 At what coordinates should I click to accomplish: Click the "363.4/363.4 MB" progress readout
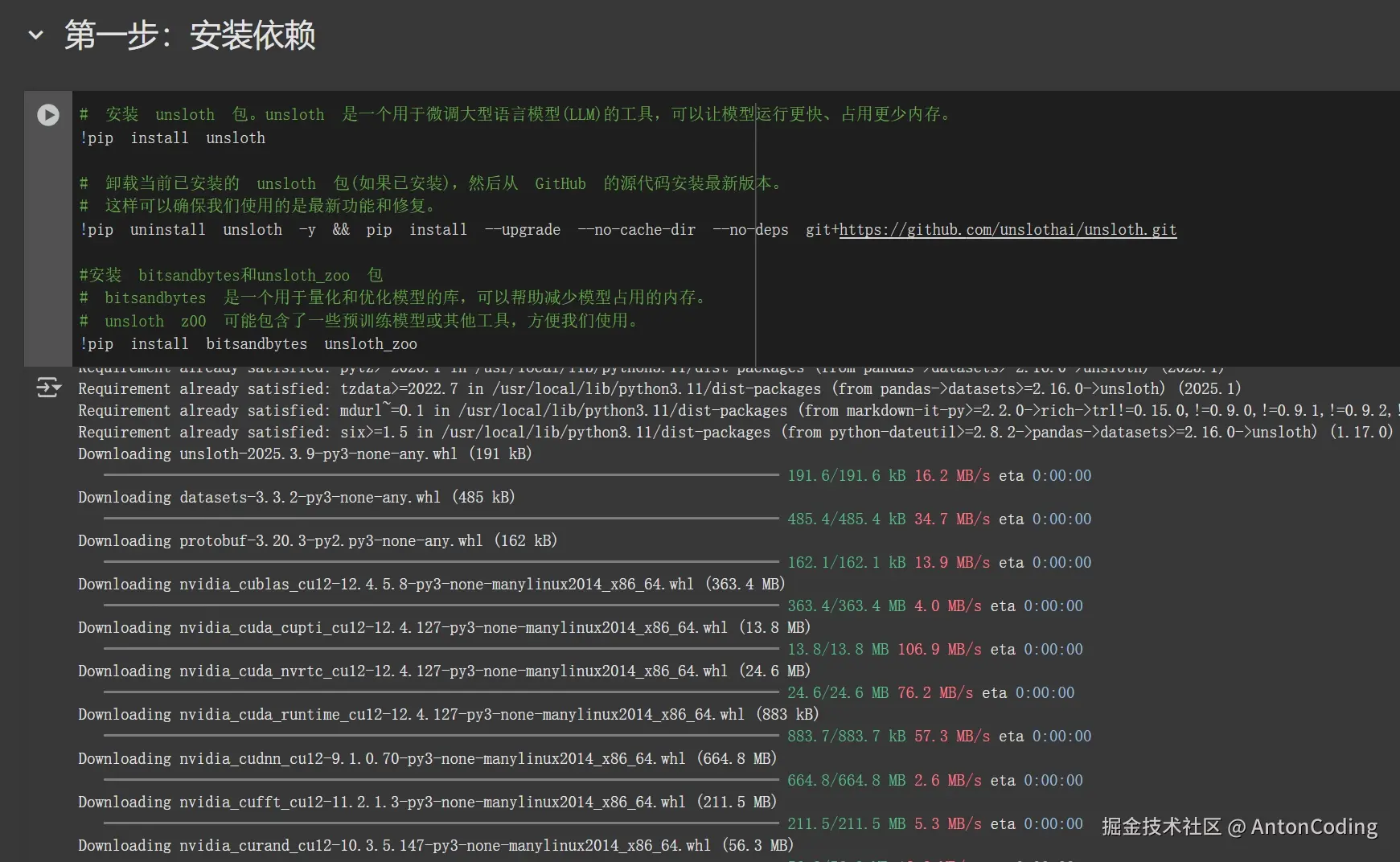[847, 606]
